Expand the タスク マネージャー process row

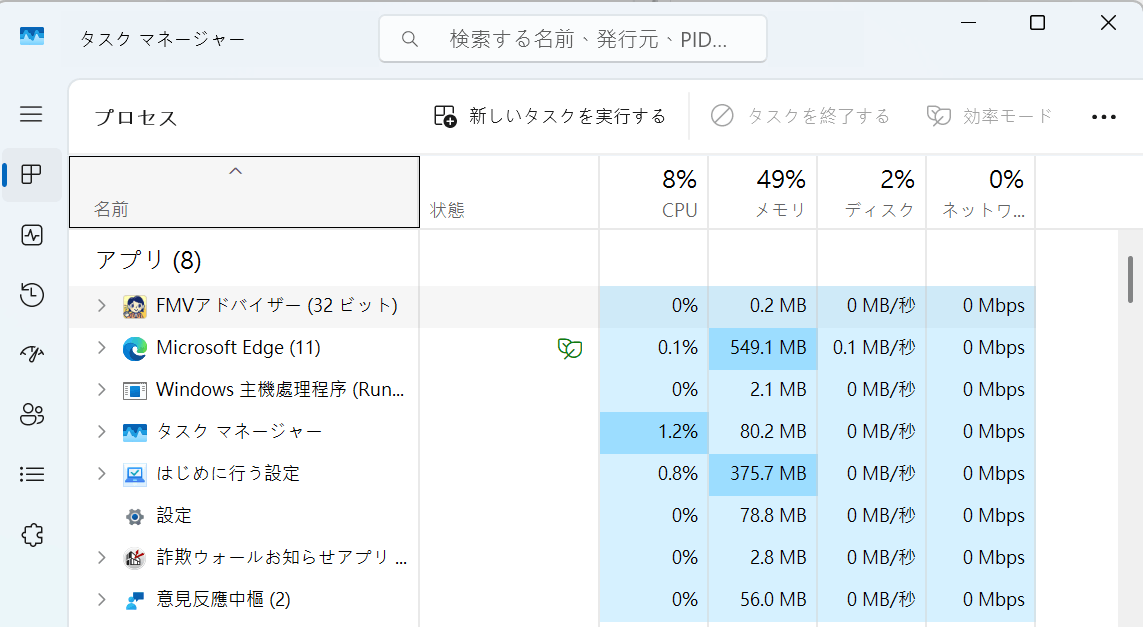[101, 432]
